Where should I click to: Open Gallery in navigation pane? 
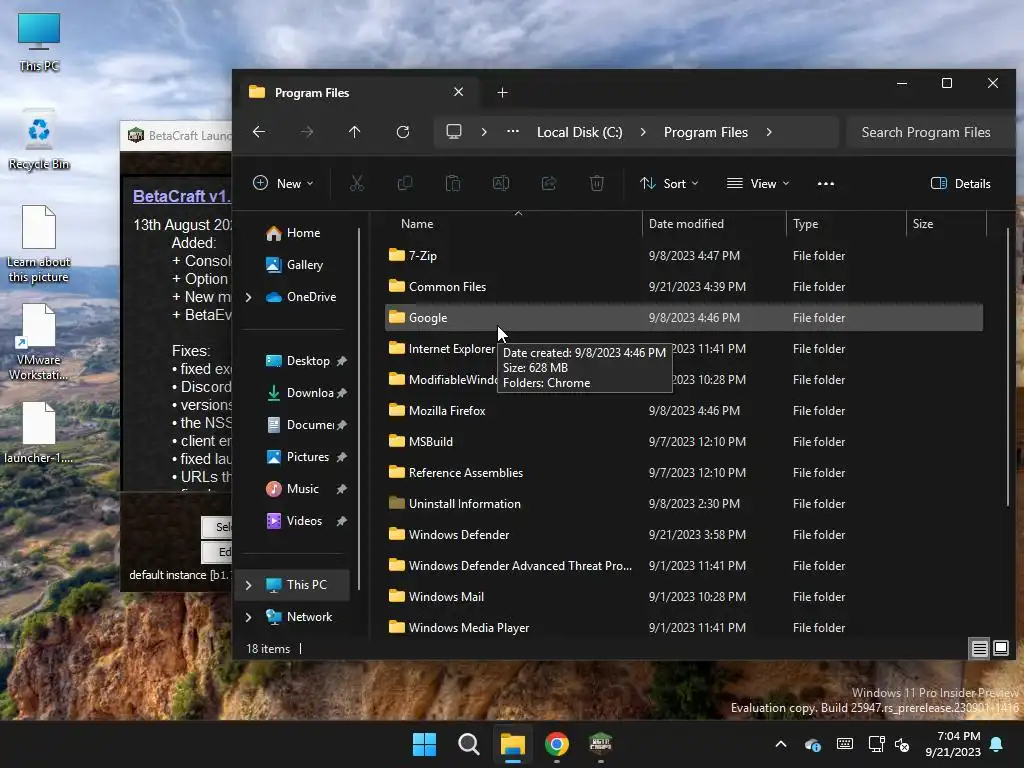pyautogui.click(x=295, y=265)
